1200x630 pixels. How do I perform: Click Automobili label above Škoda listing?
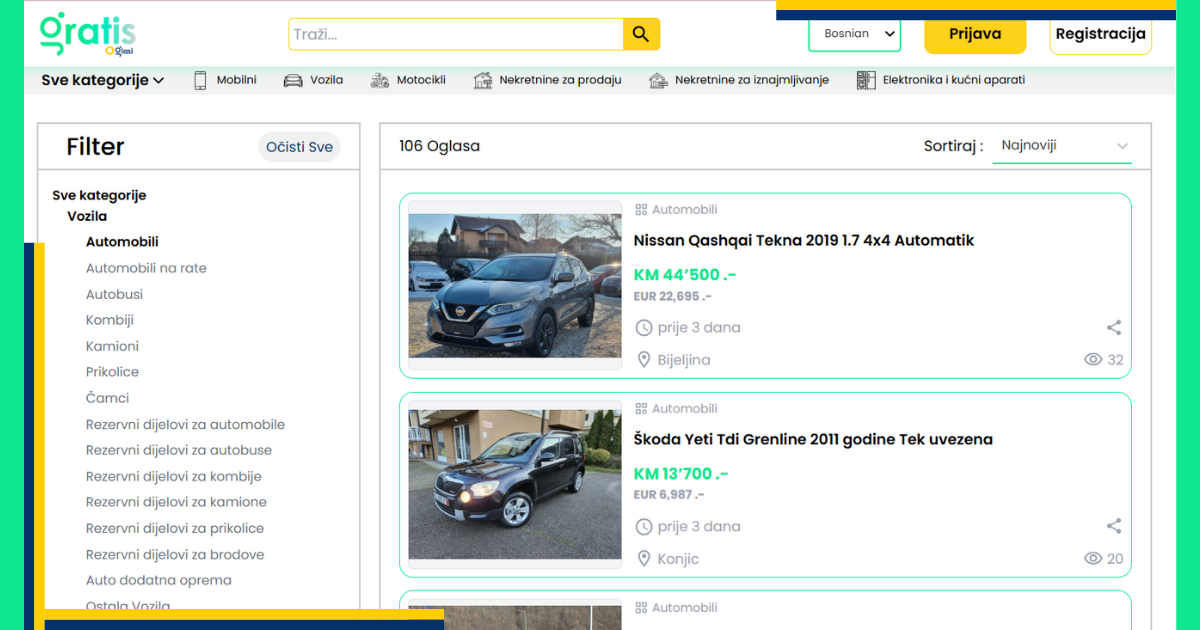(x=685, y=409)
